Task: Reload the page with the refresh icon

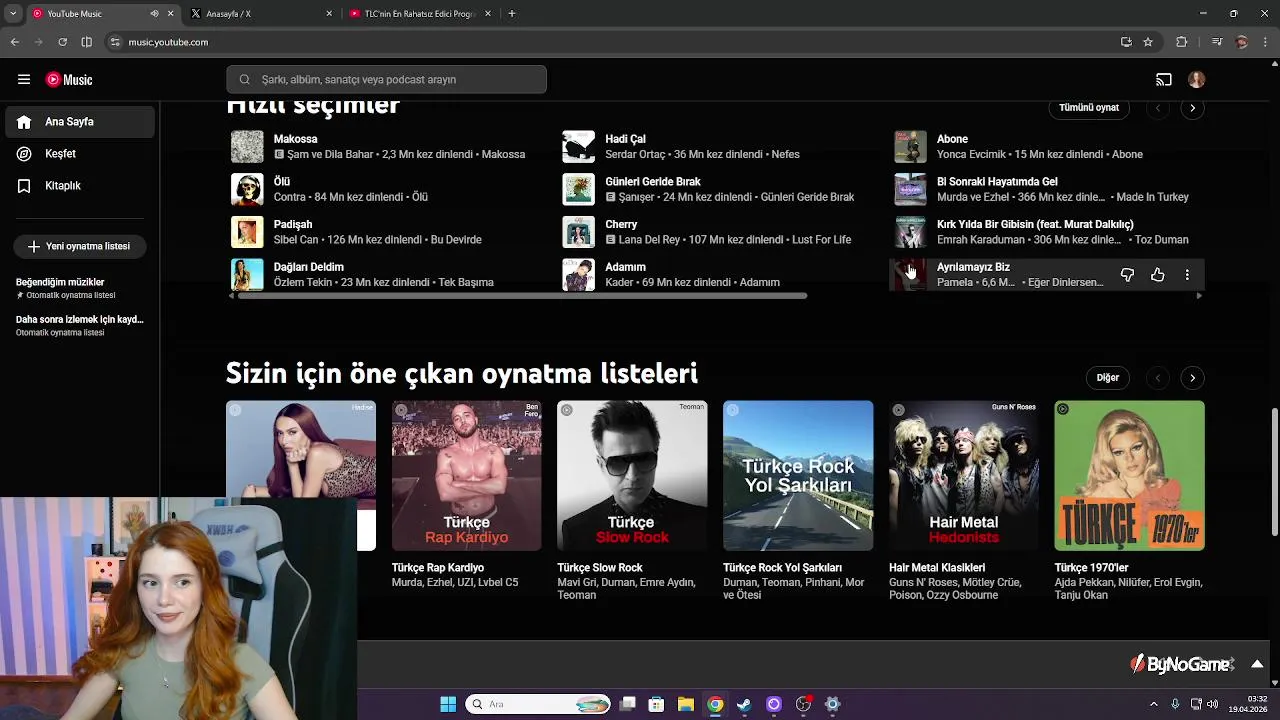Action: (x=62, y=42)
